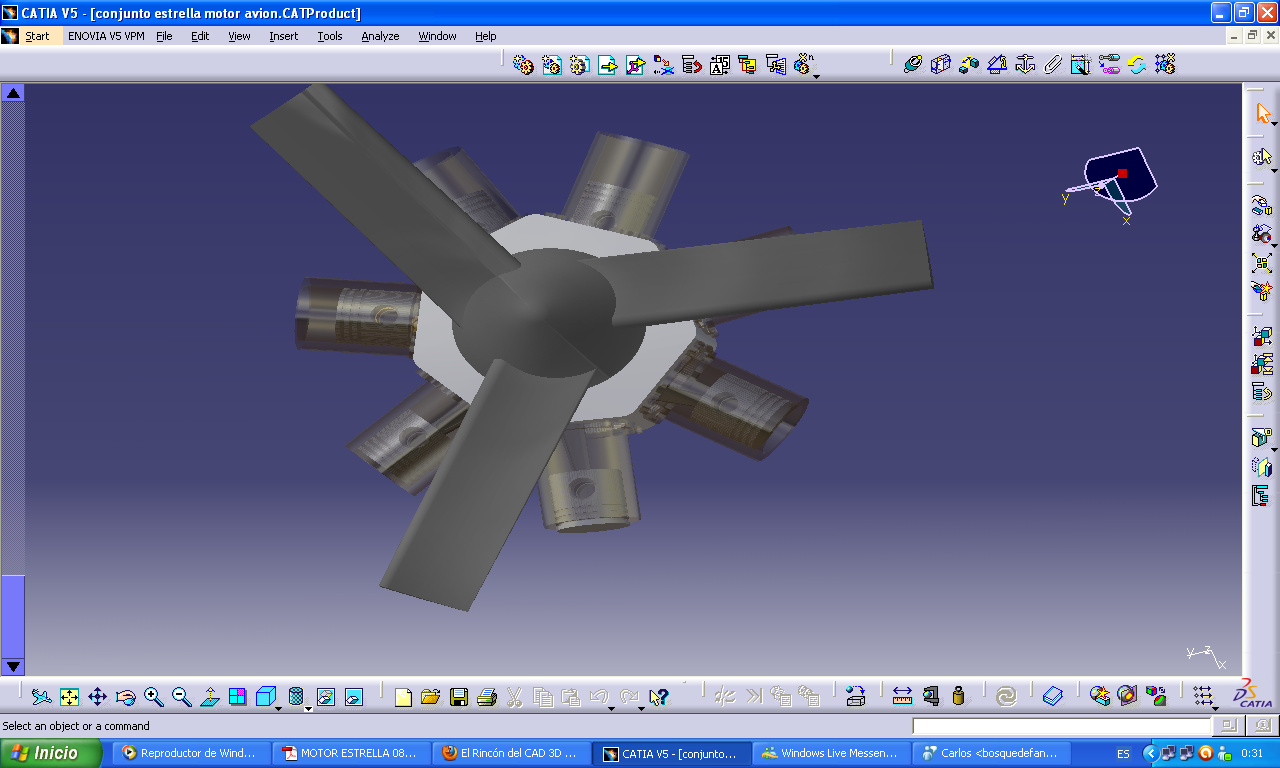Click the Isometric View cube icon
The width and height of the screenshot is (1280, 768).
(x=265, y=697)
